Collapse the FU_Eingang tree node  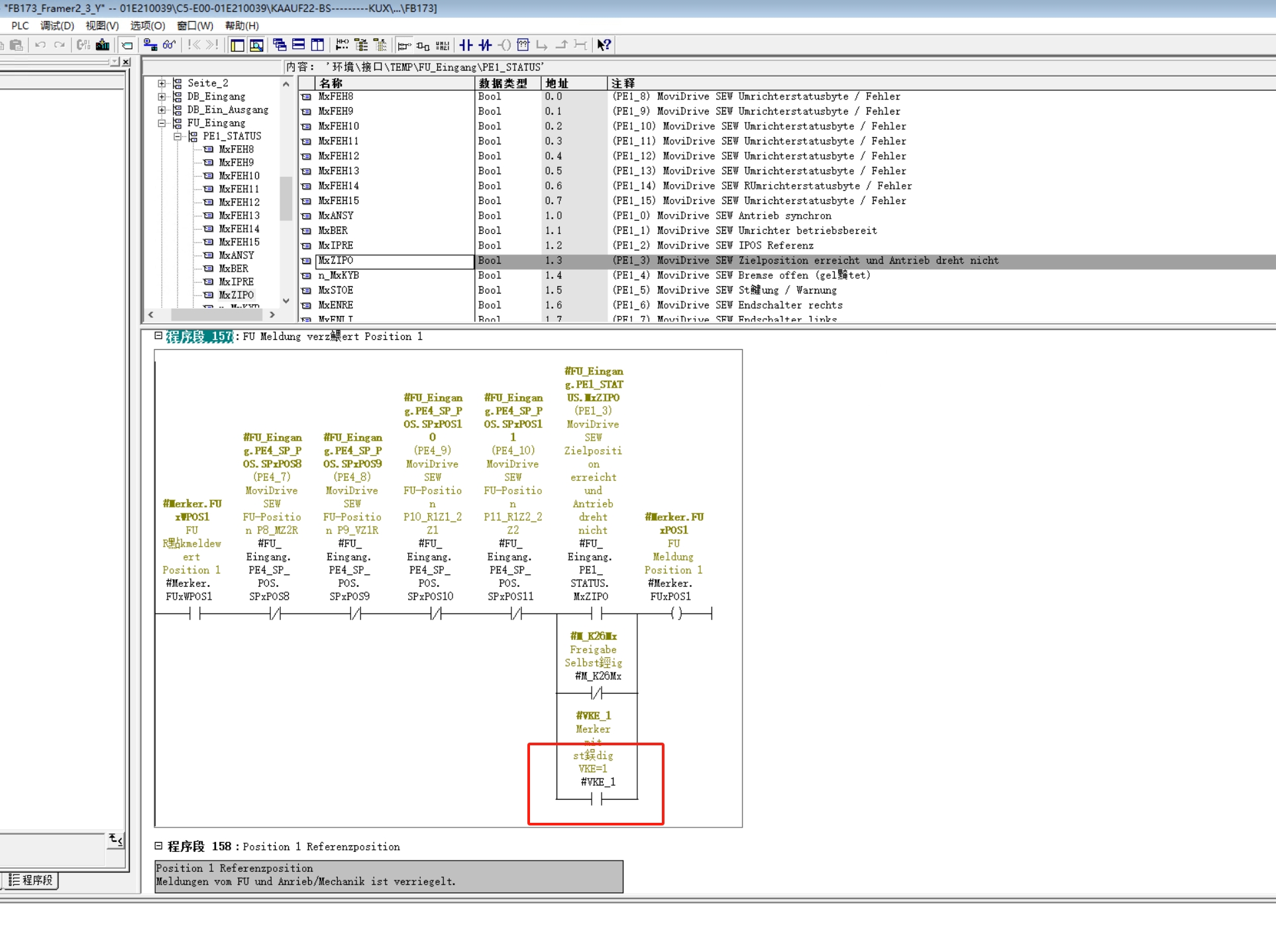162,123
